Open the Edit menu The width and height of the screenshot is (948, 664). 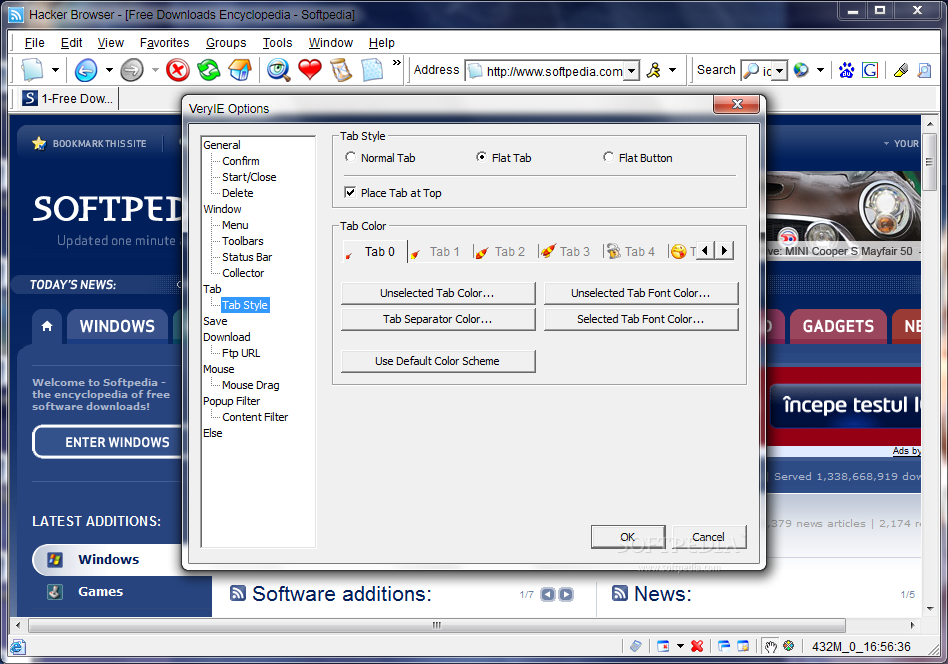71,43
